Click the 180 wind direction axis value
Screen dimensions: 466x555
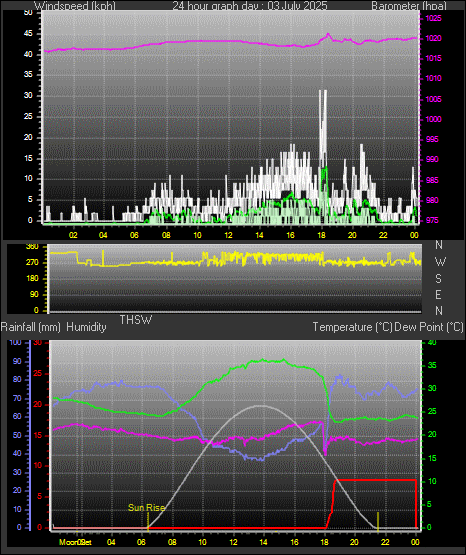[x=32, y=279]
